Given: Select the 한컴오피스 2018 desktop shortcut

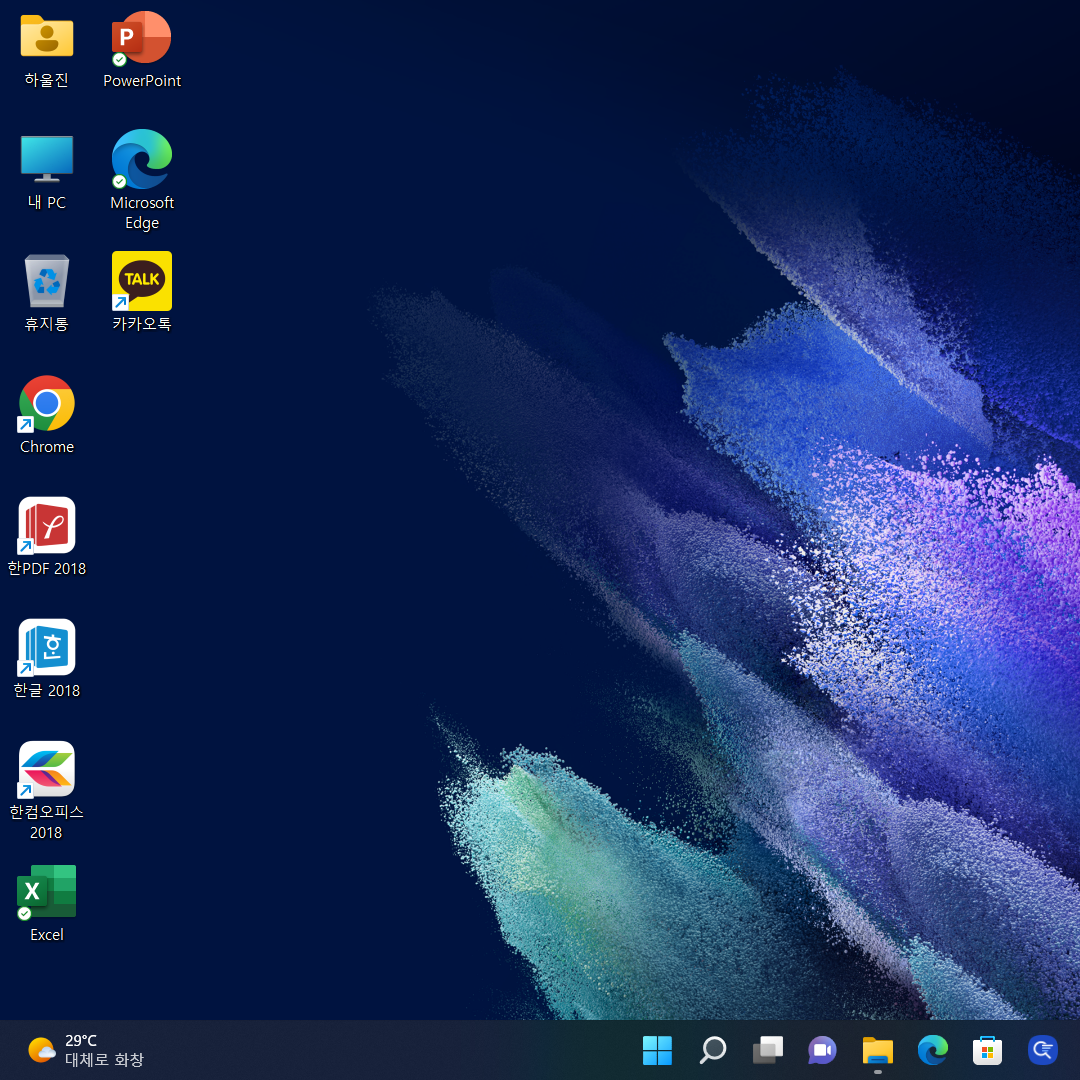Looking at the screenshot, I should 46,769.
